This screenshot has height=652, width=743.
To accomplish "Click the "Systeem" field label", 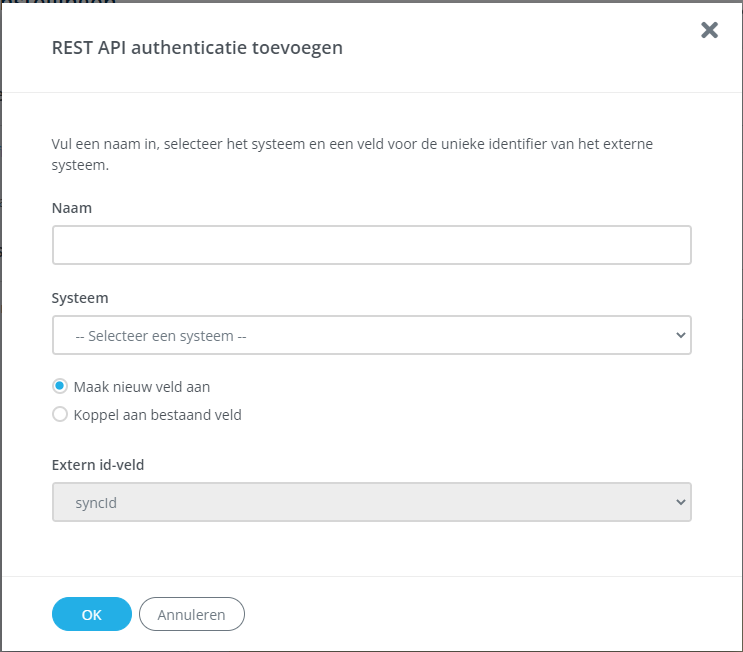I will (x=80, y=298).
